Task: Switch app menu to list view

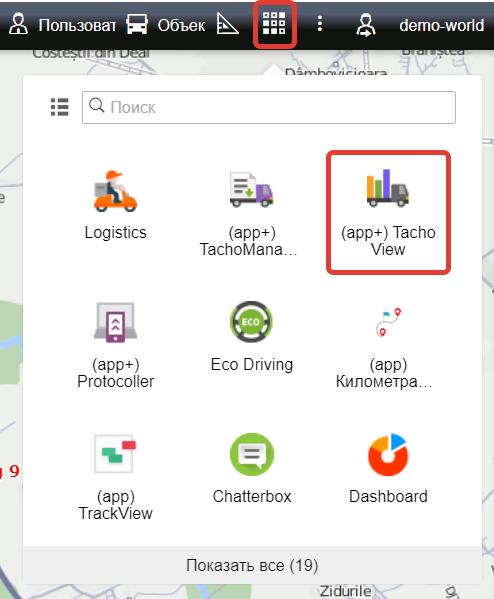Action: click(60, 107)
